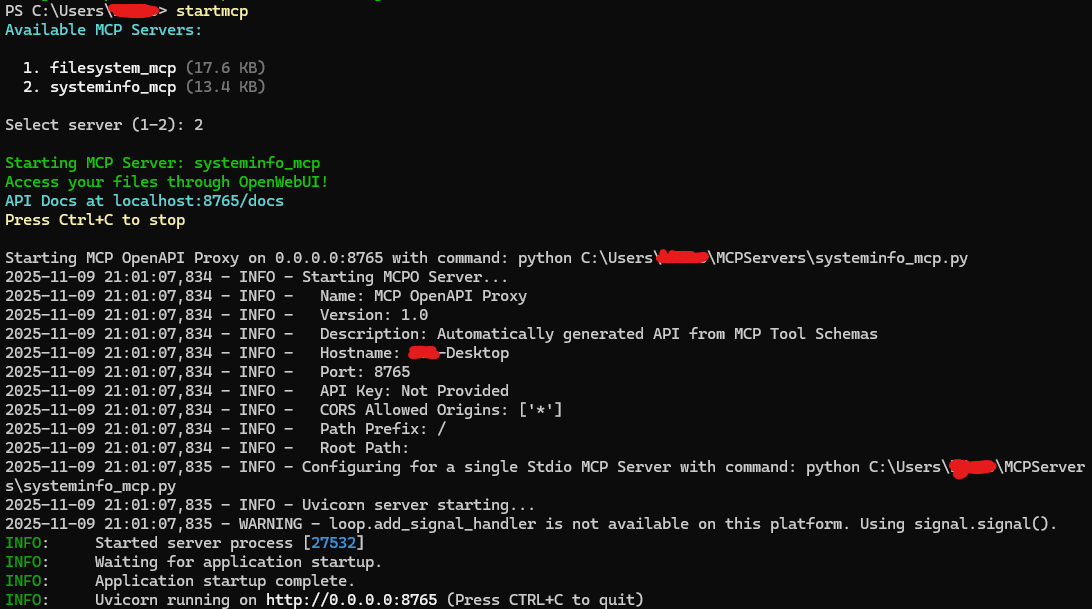This screenshot has width=1092, height=609.
Task: Click the 'Waiting for application startup.' line
Action: tap(238, 562)
